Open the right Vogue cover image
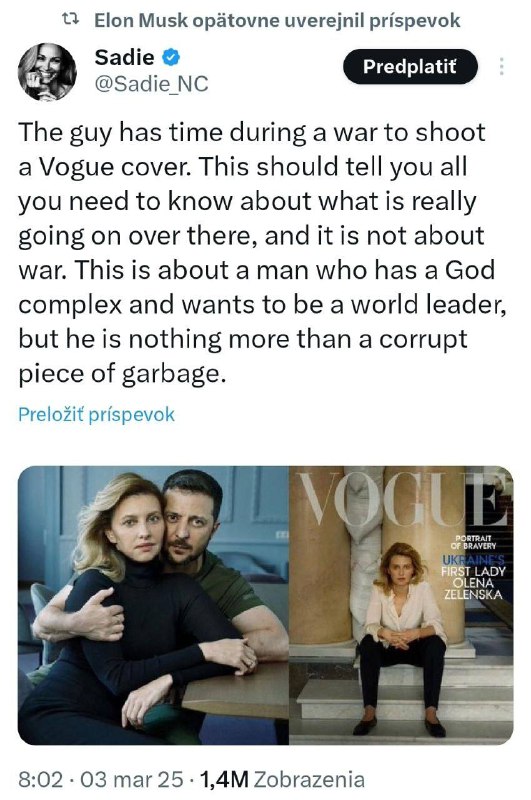The width and height of the screenshot is (531, 800). click(401, 605)
